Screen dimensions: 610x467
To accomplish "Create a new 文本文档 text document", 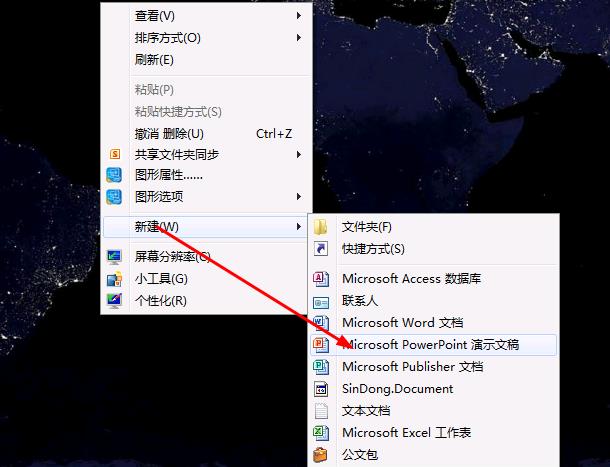I will tap(366, 411).
